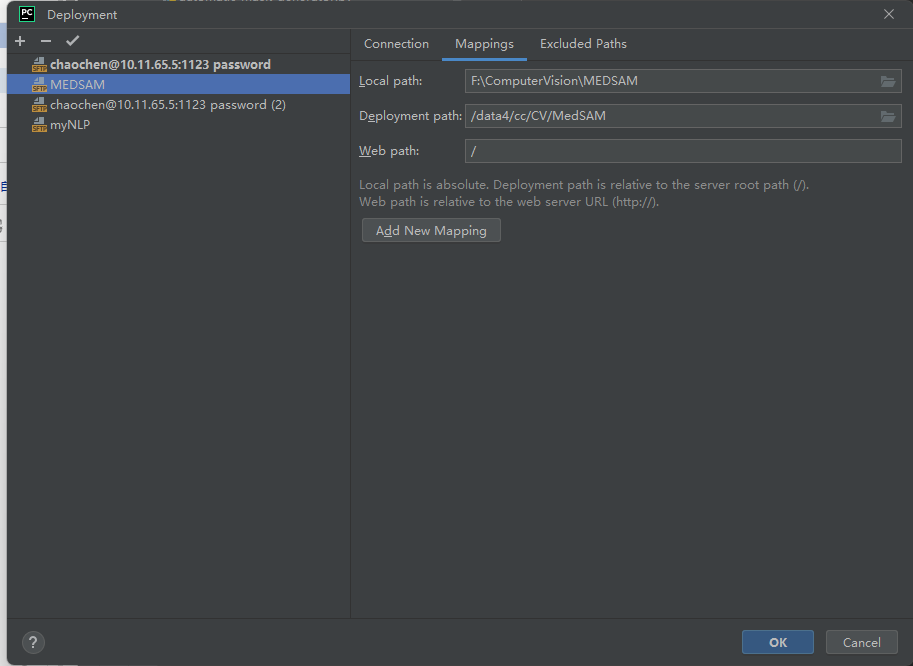913x666 pixels.
Task: Confirm with the OK button
Action: (x=777, y=642)
